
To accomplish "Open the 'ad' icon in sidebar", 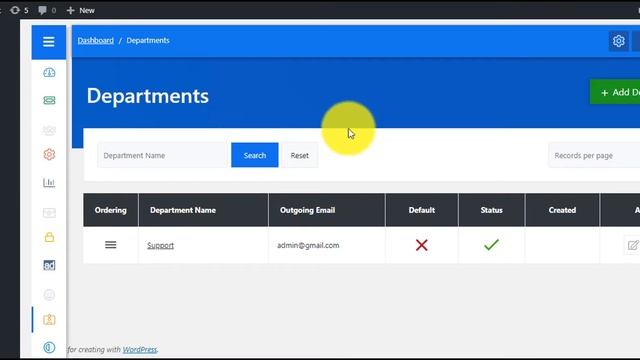I will click(49, 265).
